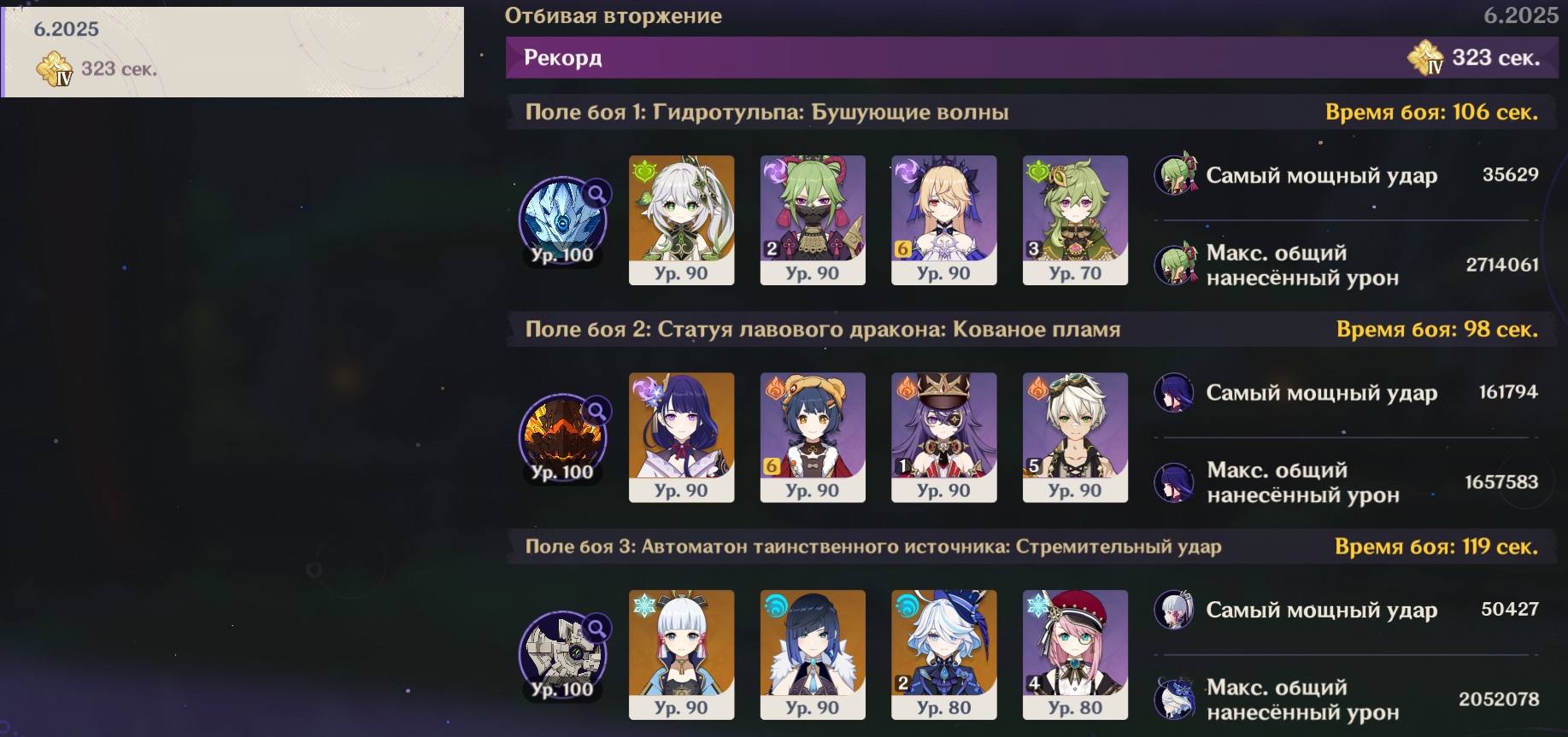Select Pyro character with bear hood
The image size is (1568, 737).
click(x=813, y=437)
